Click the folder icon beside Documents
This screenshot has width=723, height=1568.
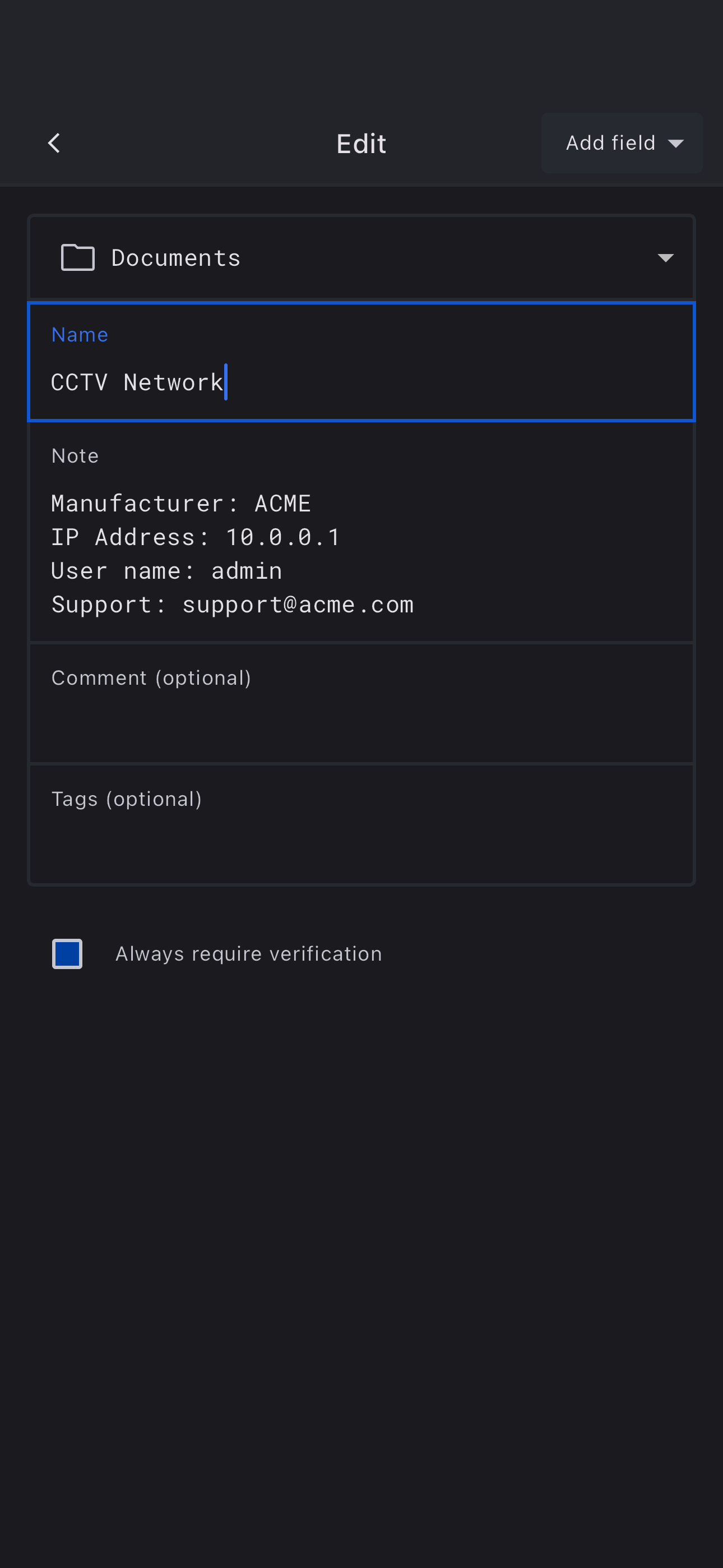78,257
